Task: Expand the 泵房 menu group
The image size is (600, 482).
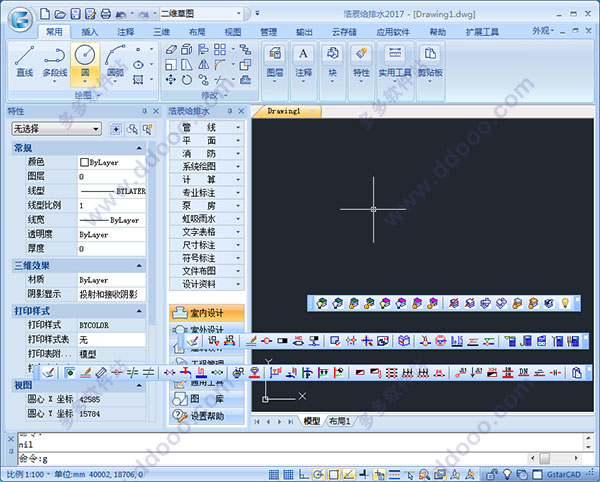Action: (207, 205)
